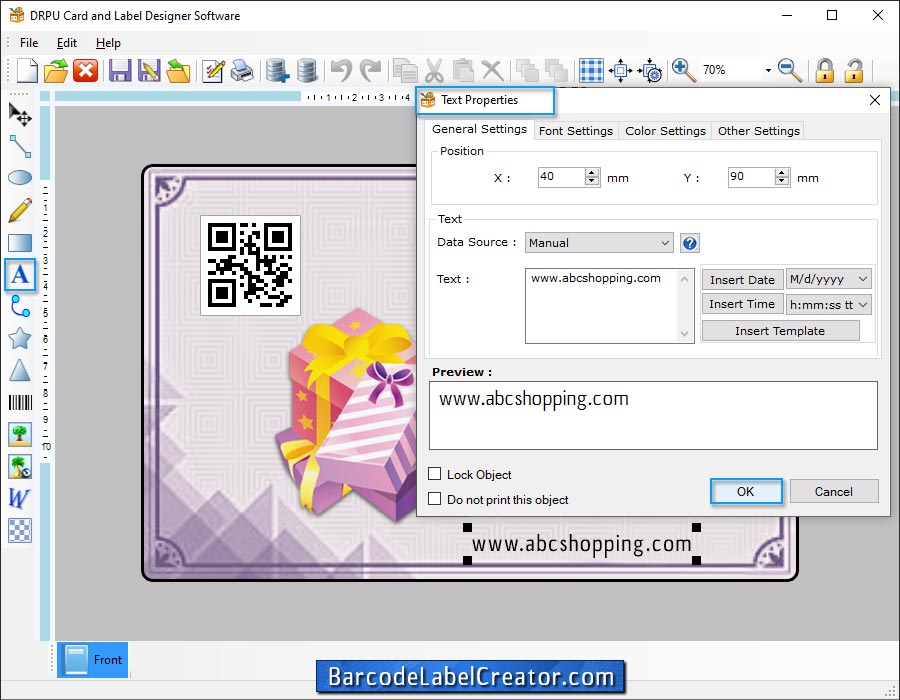Select the Triangle shape tool

click(x=20, y=371)
